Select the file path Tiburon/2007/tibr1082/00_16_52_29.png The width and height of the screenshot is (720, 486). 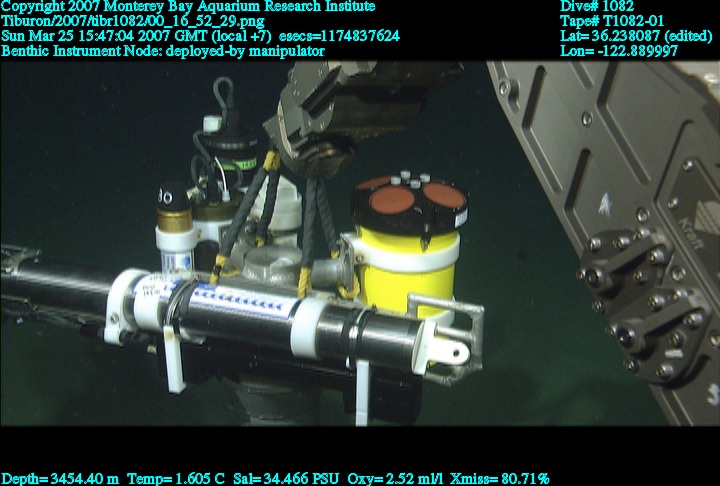click(x=133, y=22)
